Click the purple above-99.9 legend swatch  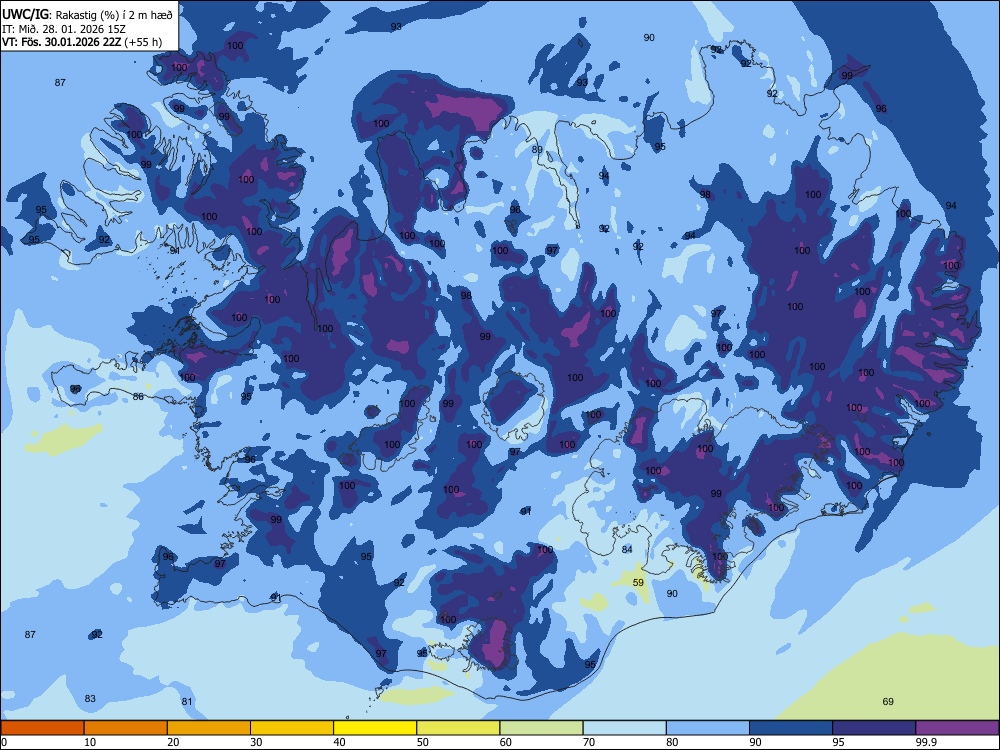coord(957,728)
